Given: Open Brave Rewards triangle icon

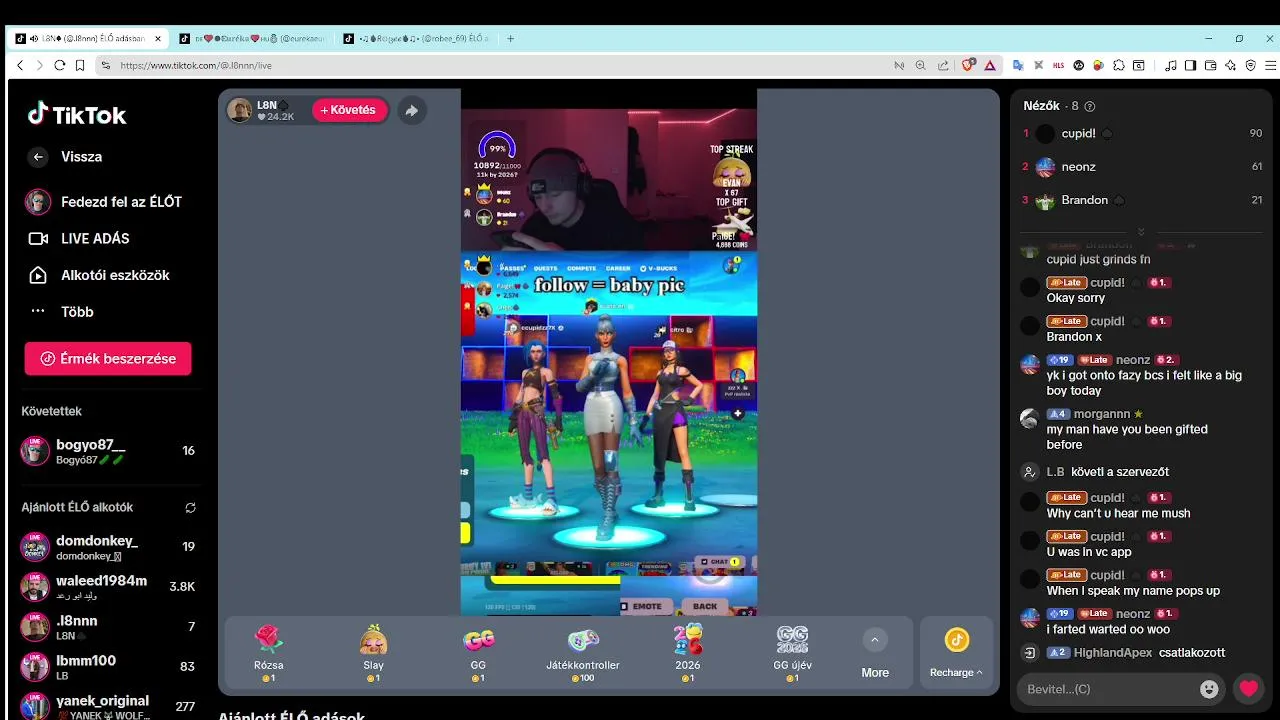Looking at the screenshot, I should point(990,65).
